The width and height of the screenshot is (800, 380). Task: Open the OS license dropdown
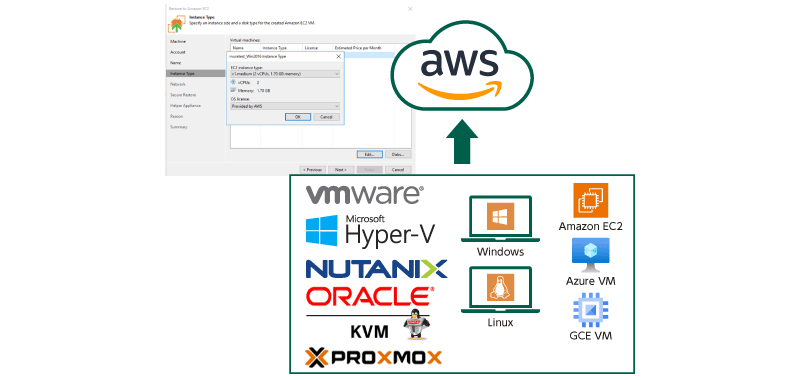coord(285,106)
